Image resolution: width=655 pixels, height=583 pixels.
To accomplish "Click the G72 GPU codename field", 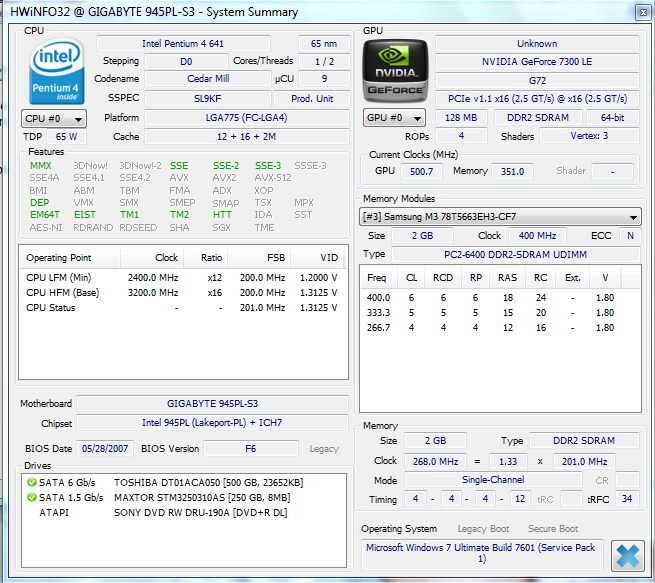I will pyautogui.click(x=537, y=81).
